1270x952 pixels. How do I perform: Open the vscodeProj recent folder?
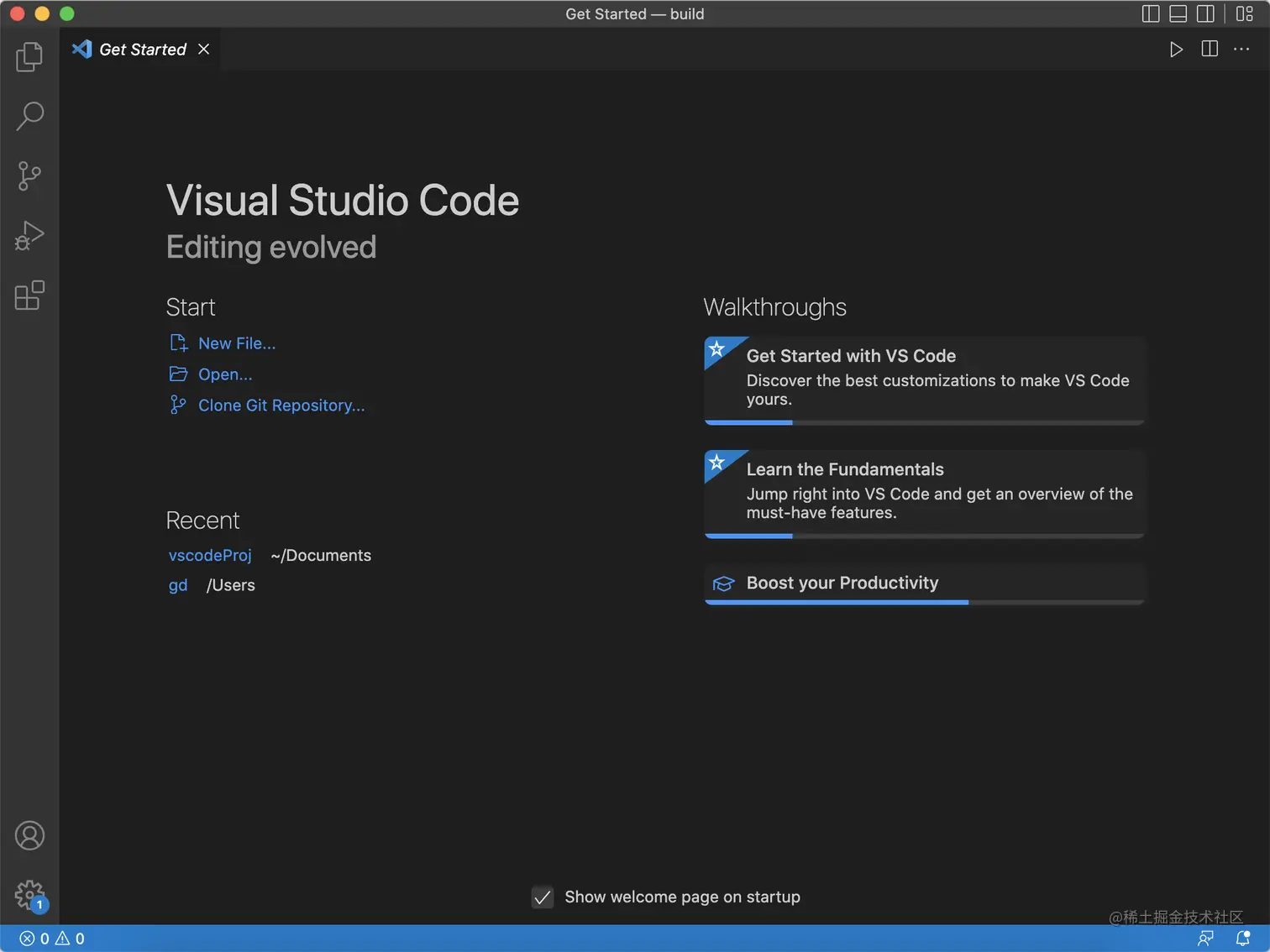pos(210,556)
